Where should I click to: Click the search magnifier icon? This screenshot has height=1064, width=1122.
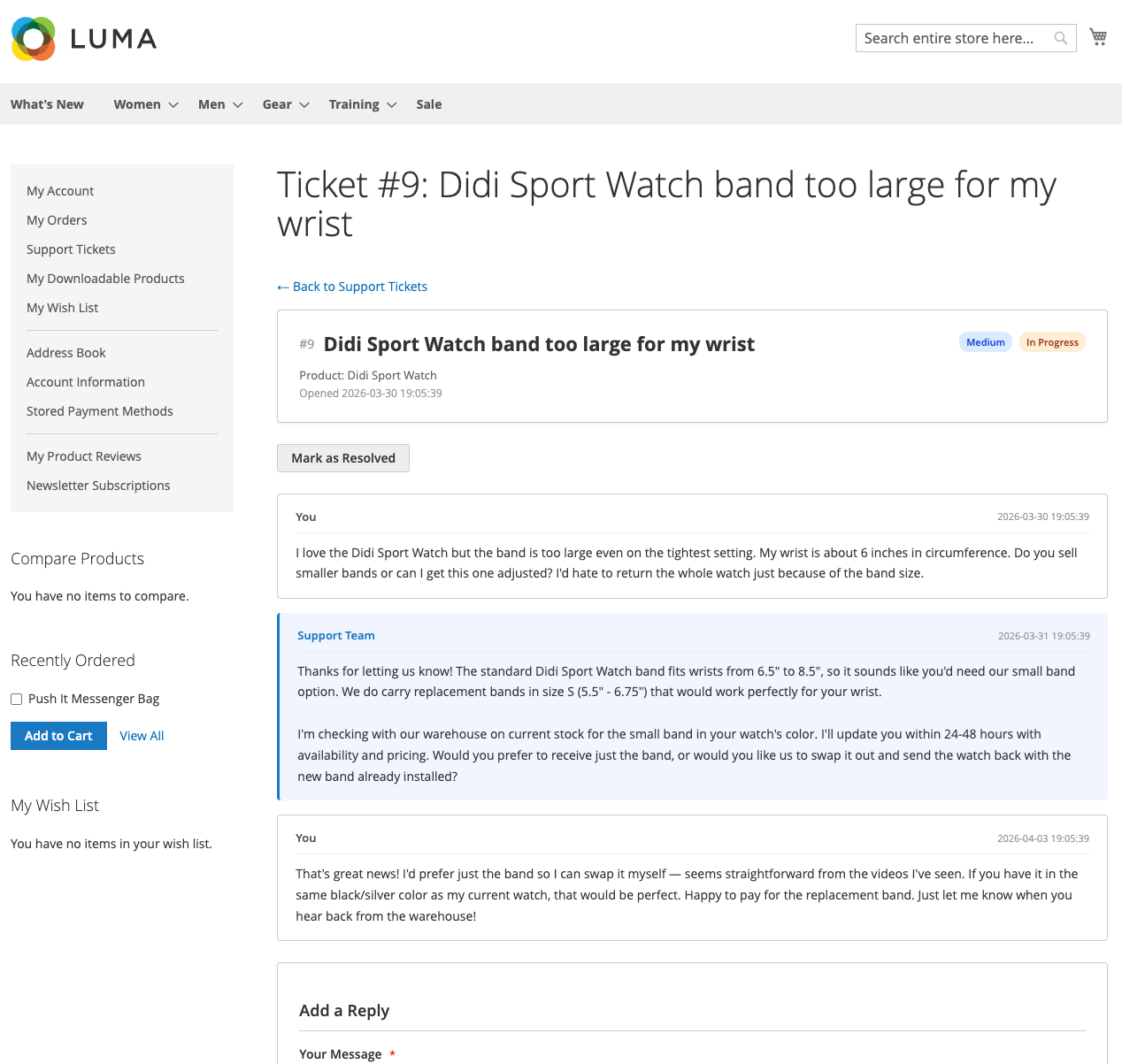coord(1060,38)
